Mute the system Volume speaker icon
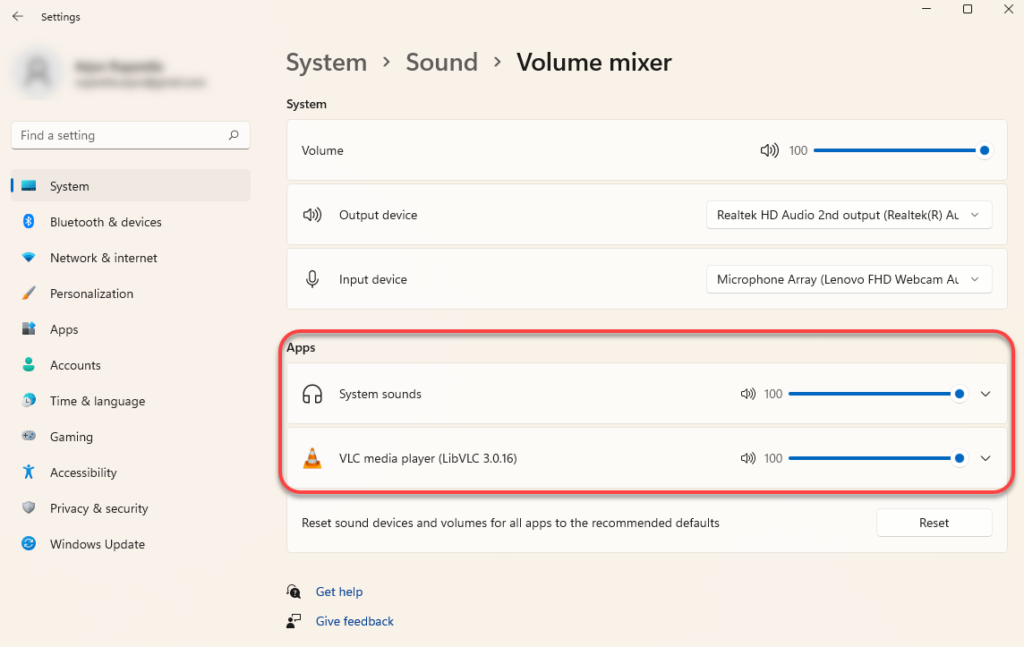 coord(769,150)
